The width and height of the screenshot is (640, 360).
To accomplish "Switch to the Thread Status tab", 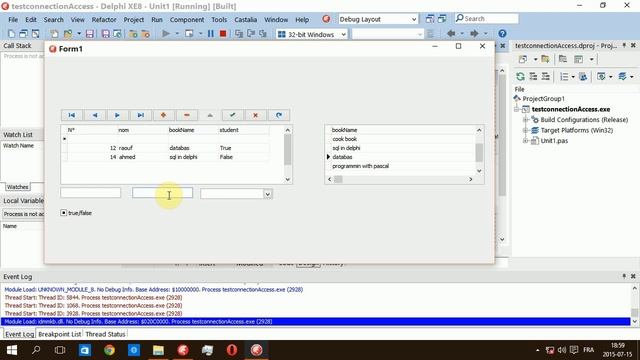I will tap(105, 334).
